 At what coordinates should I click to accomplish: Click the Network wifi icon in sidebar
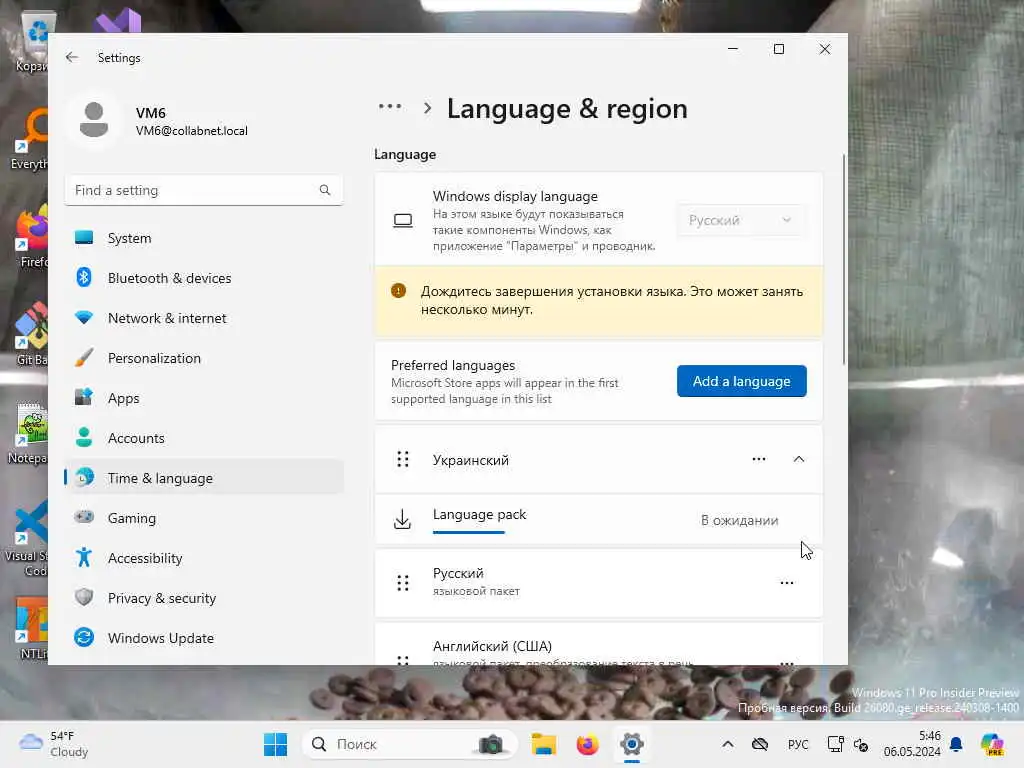(84, 317)
